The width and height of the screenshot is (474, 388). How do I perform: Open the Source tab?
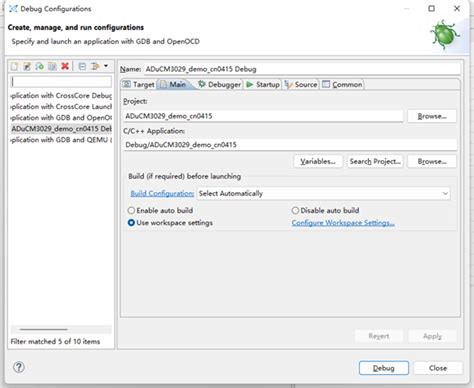click(x=301, y=84)
